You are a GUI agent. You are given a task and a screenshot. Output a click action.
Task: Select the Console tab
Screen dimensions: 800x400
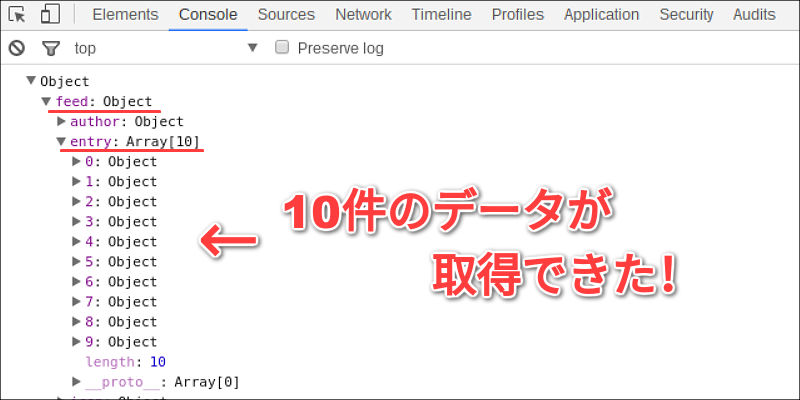click(x=208, y=15)
